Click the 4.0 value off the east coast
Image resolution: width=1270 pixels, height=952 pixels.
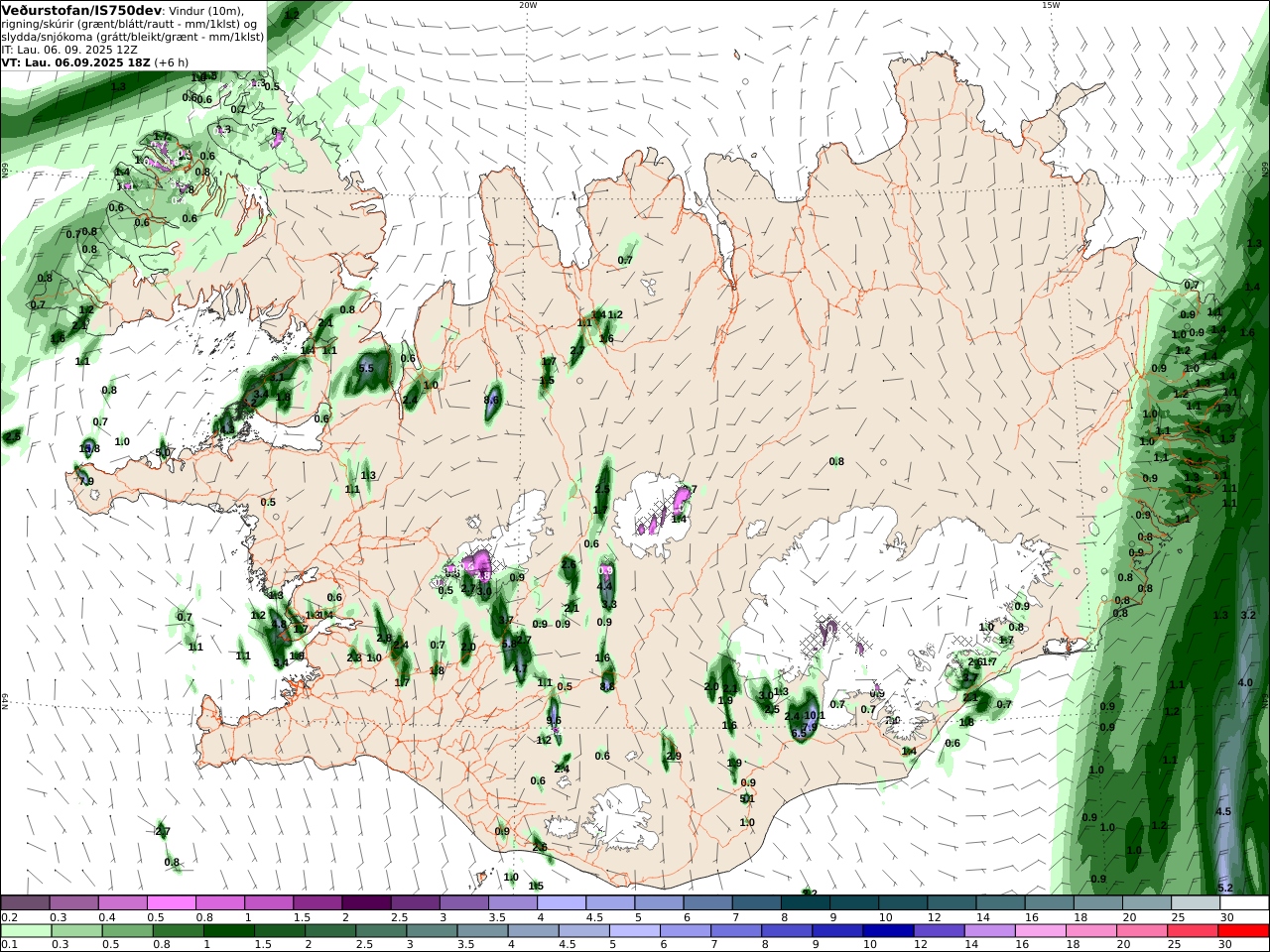1246,682
